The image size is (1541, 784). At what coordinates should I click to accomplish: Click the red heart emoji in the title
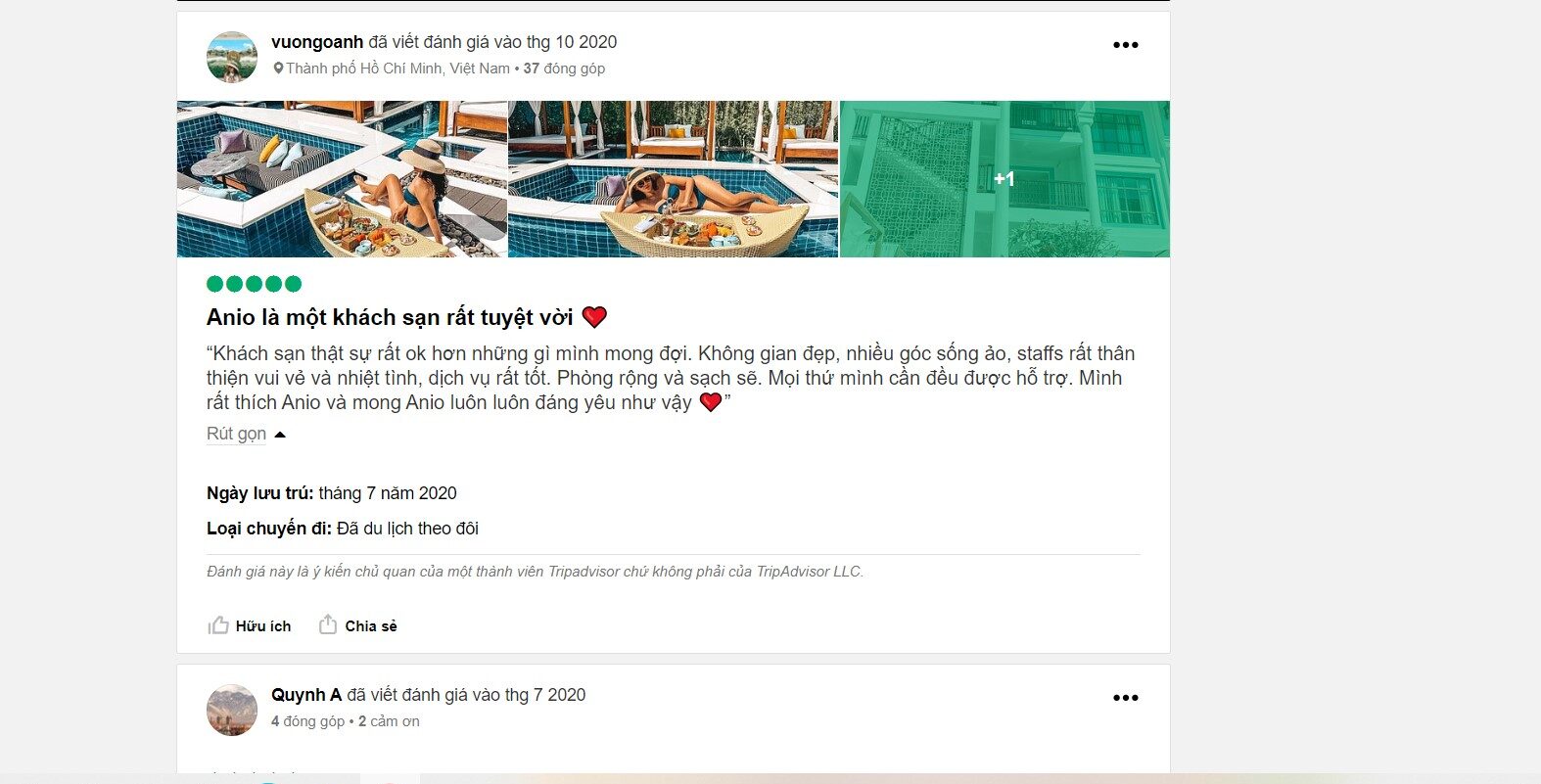pyautogui.click(x=594, y=317)
